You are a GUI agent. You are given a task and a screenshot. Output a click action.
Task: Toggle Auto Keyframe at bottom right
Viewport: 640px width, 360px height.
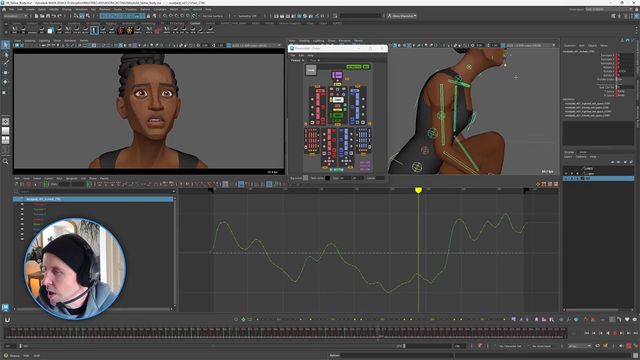pyautogui.click(x=629, y=346)
